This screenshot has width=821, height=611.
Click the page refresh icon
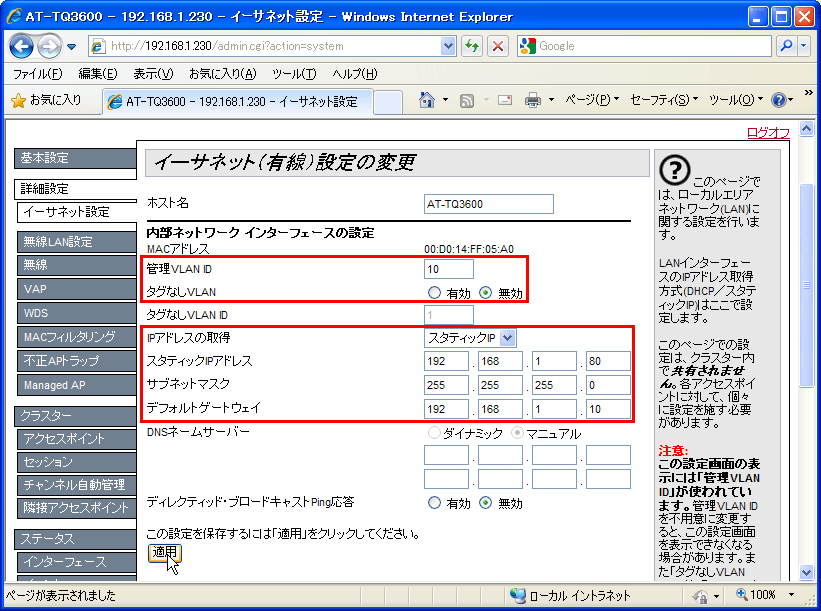[472, 46]
